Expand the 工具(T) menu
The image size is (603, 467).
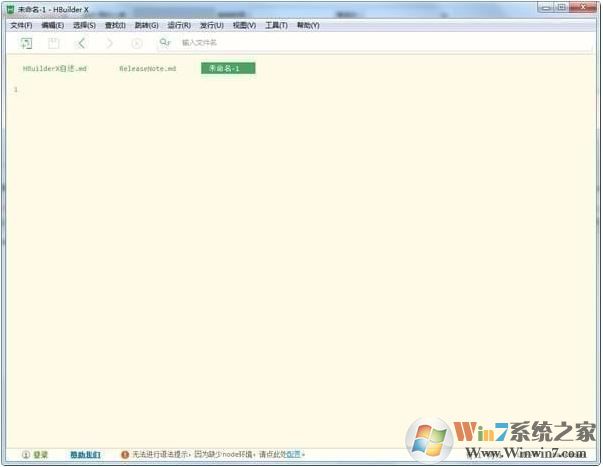[x=276, y=25]
